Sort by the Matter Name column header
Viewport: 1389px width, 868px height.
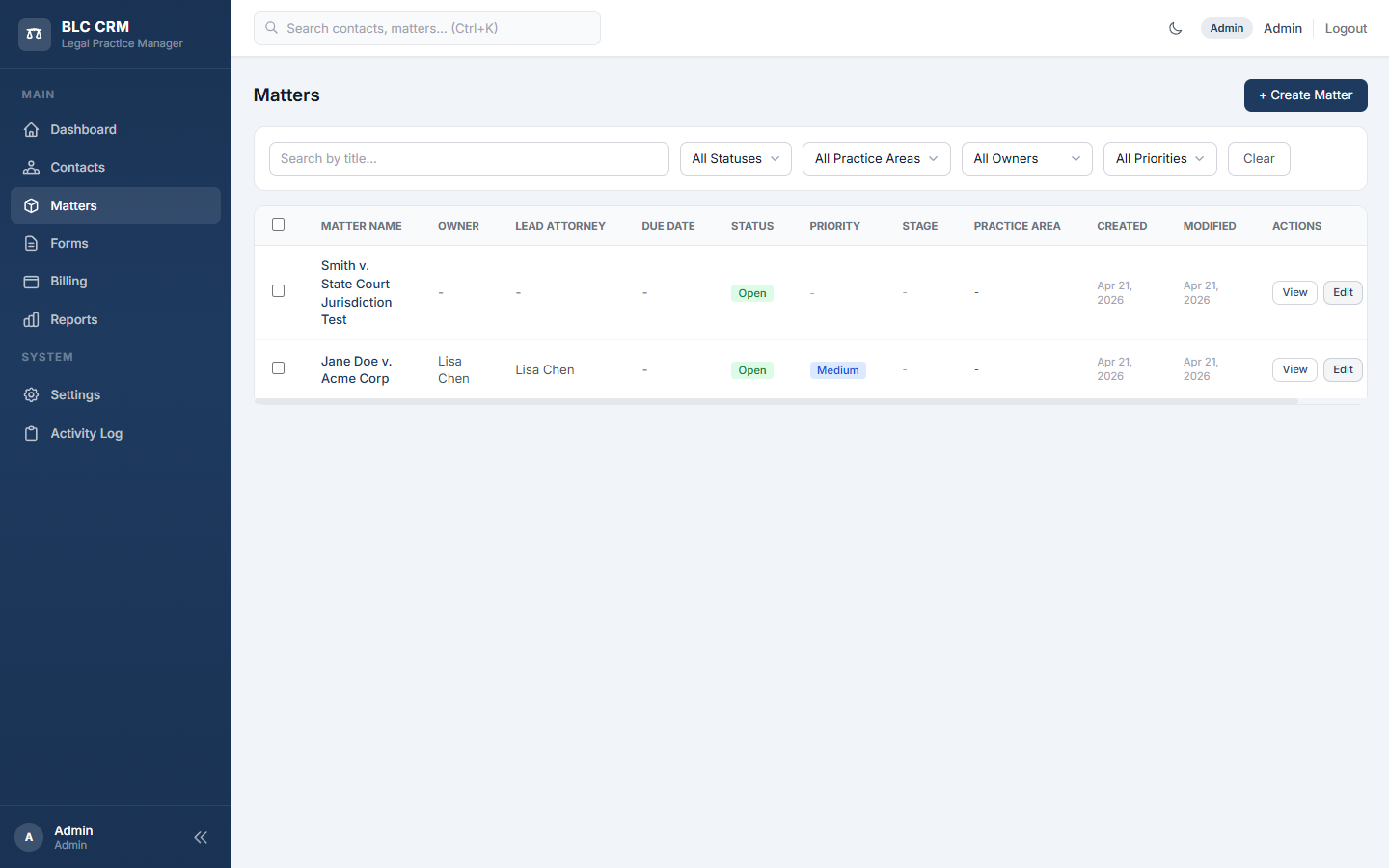[362, 226]
